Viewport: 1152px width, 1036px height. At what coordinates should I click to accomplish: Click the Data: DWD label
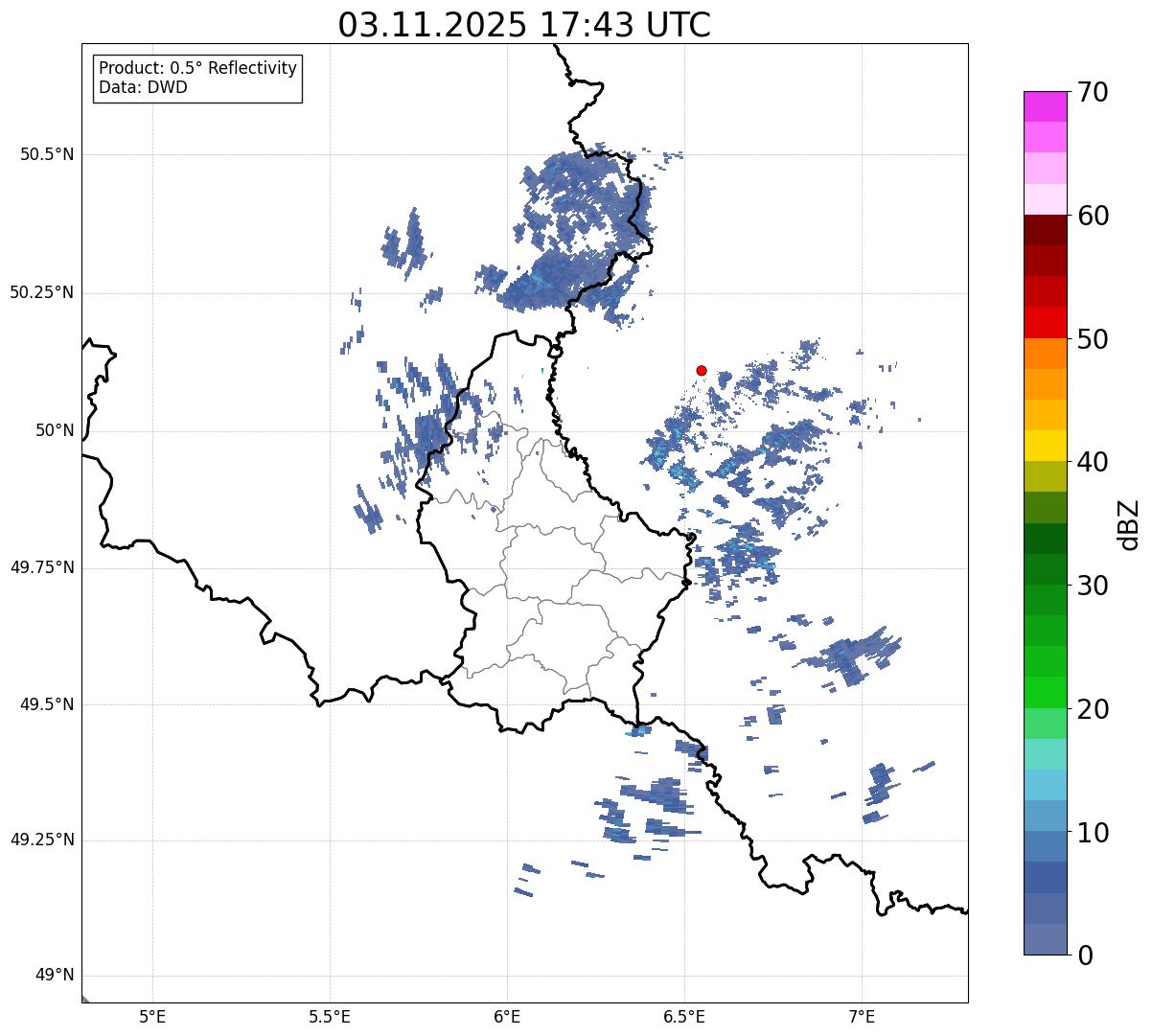[x=143, y=87]
